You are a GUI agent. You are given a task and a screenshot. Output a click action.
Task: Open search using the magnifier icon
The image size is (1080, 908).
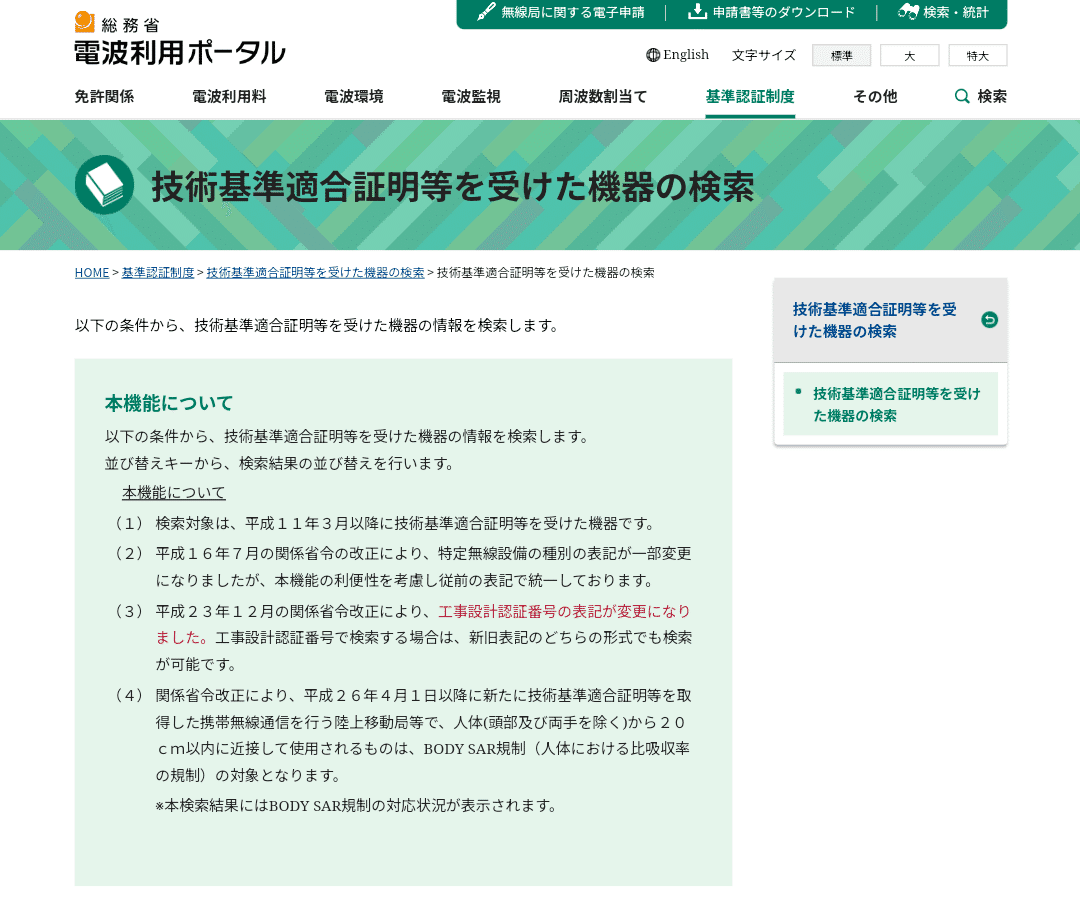[x=961, y=96]
